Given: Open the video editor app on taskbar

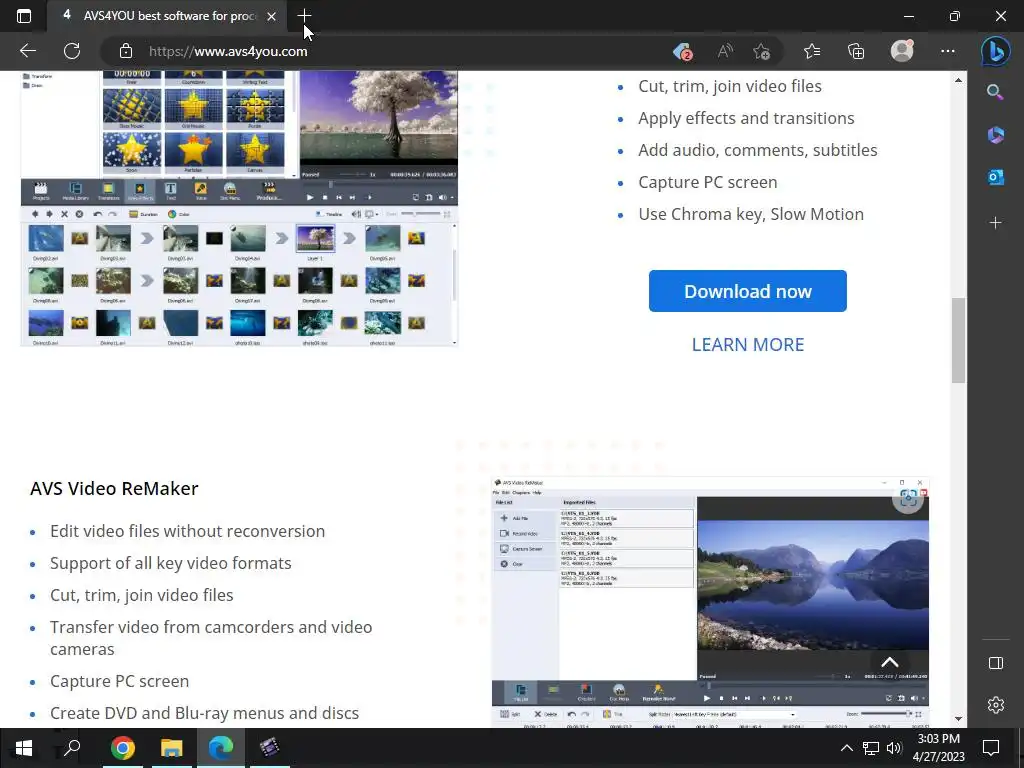Looking at the screenshot, I should point(270,748).
